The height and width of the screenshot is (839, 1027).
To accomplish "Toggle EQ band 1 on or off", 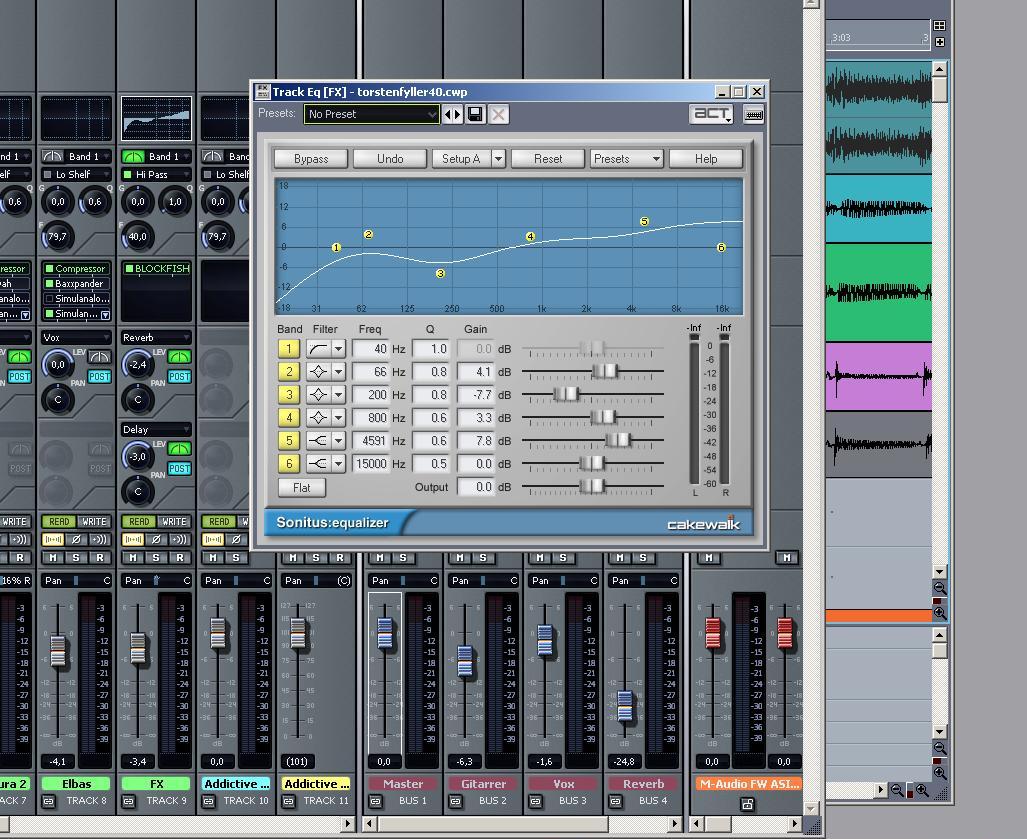I will [x=289, y=349].
